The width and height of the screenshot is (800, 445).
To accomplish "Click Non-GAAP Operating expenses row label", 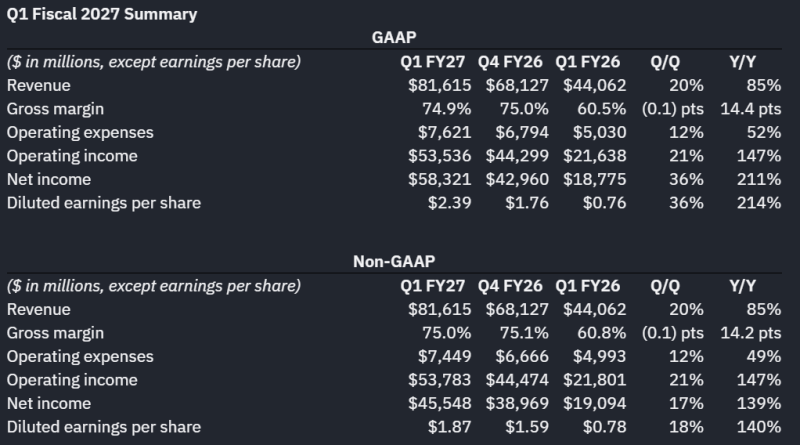I will click(x=80, y=356).
